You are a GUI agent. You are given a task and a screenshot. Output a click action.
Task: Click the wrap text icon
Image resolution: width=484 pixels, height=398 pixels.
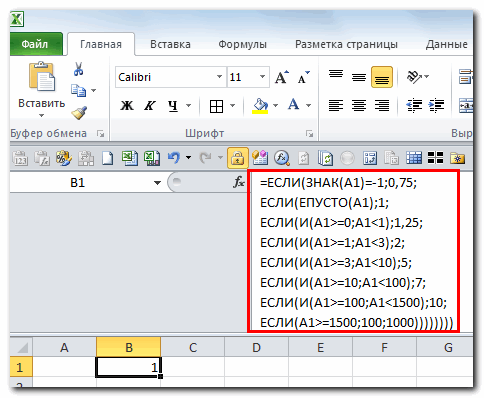[x=466, y=77]
